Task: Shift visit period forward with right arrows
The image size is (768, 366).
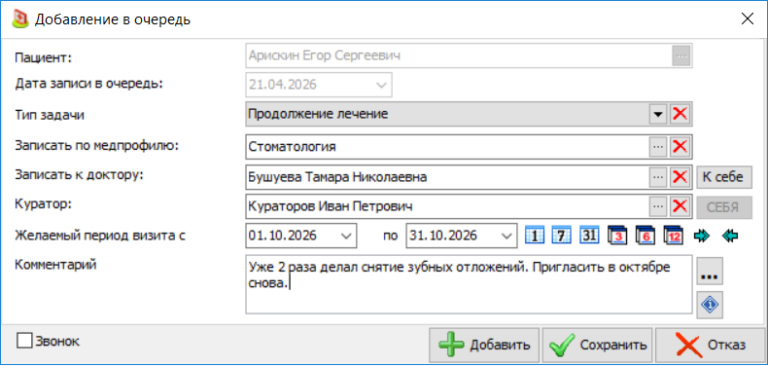Action: point(701,236)
